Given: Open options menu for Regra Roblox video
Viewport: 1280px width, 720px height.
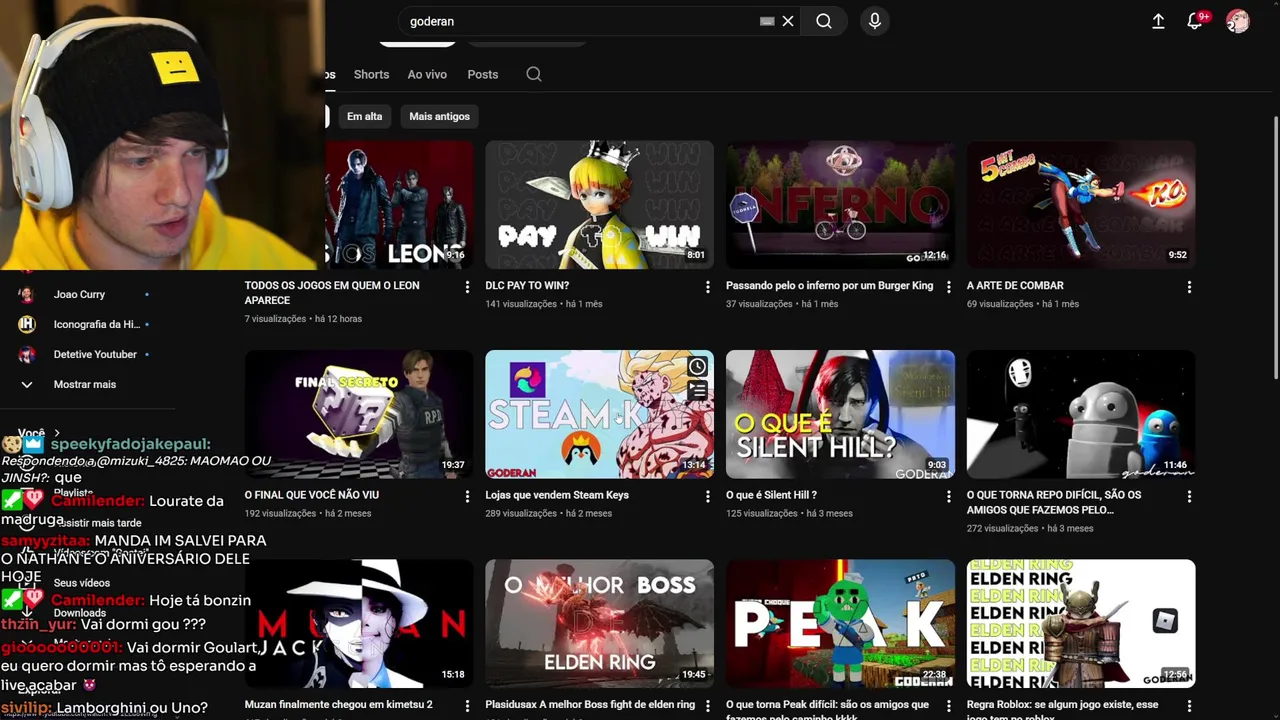Looking at the screenshot, I should tap(1189, 706).
